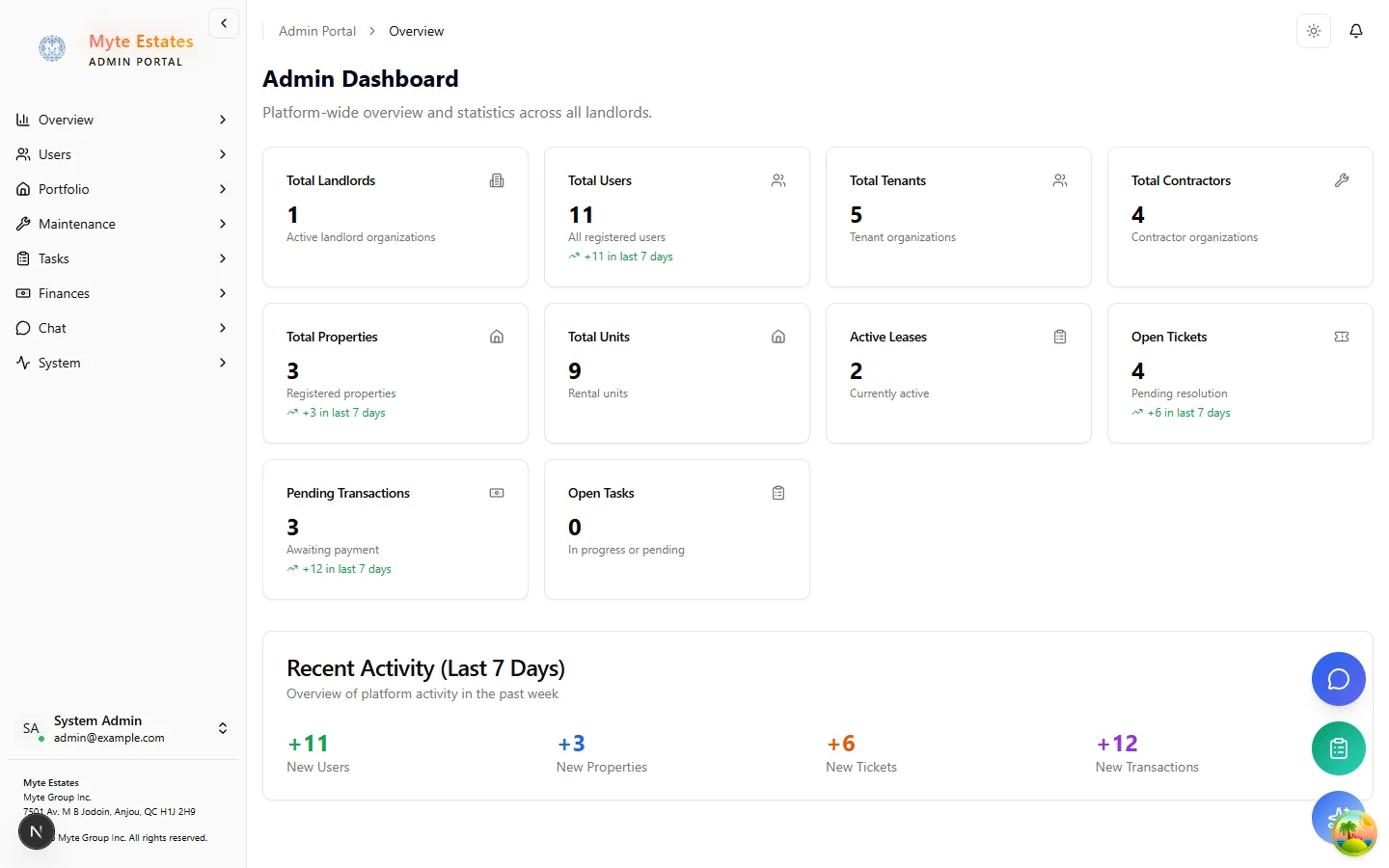Select Maintenance in sidebar menu
The height and width of the screenshot is (868, 1389).
(x=123, y=224)
